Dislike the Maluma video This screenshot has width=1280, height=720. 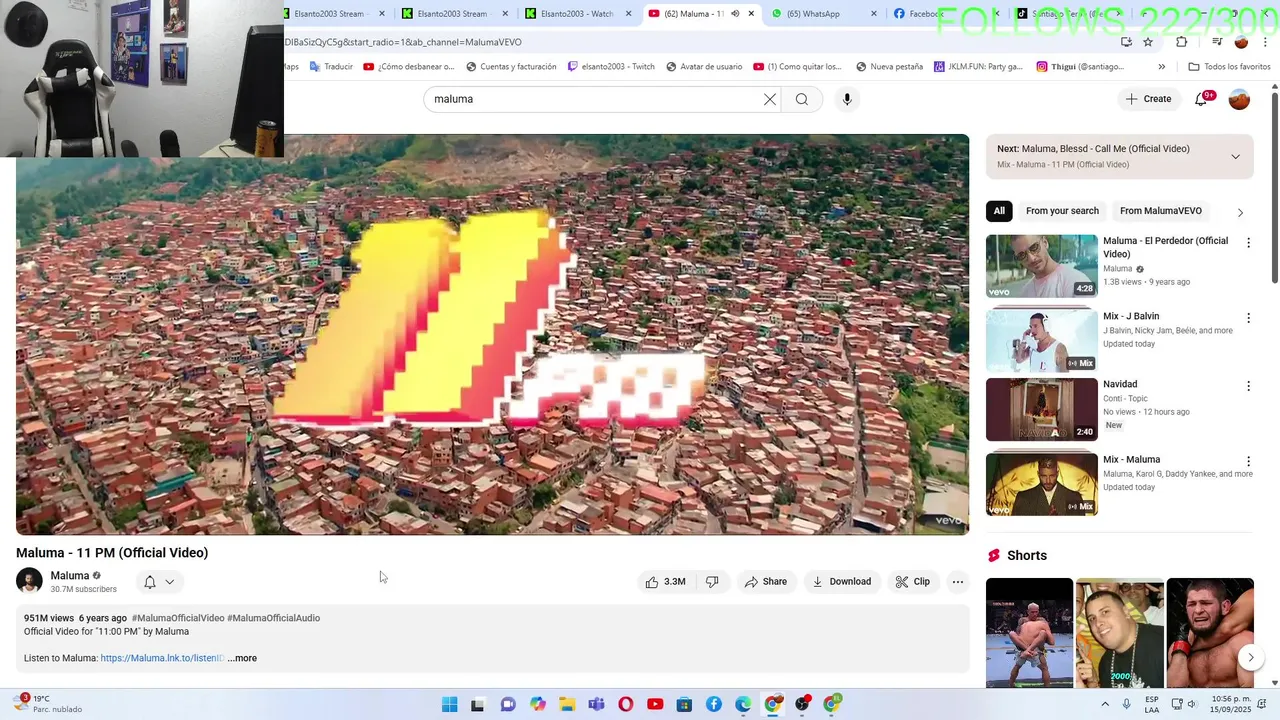[712, 582]
